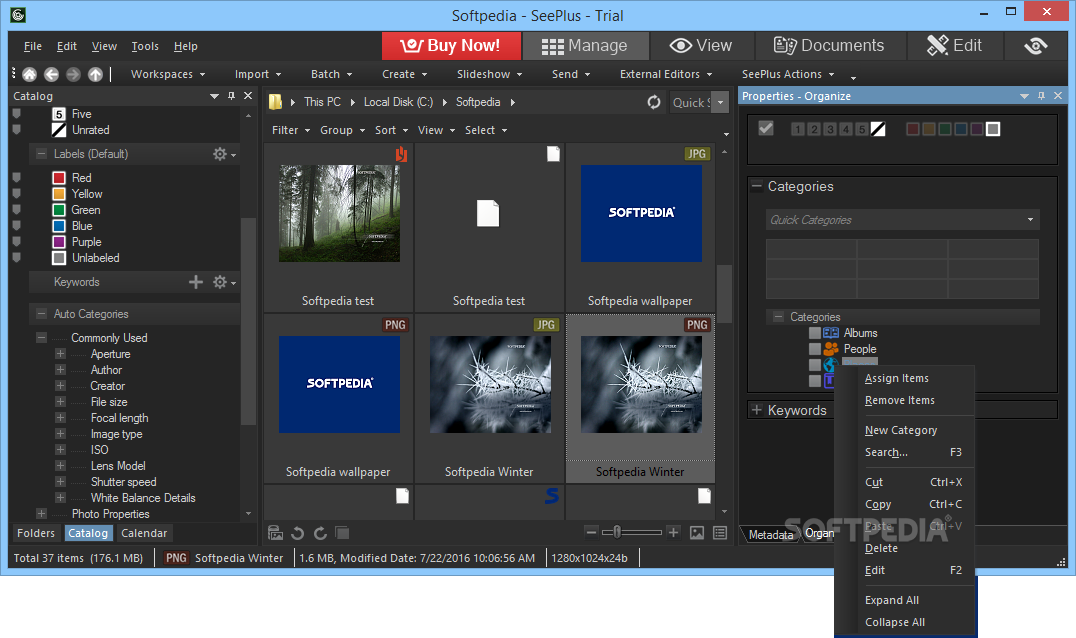Click the Buy Now! button
1076x638 pixels.
coord(450,45)
